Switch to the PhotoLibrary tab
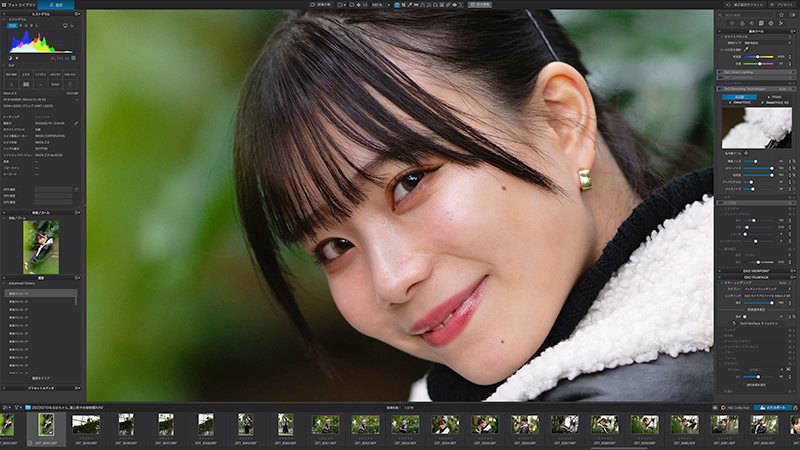Screen dimensions: 800x450 [18, 5]
